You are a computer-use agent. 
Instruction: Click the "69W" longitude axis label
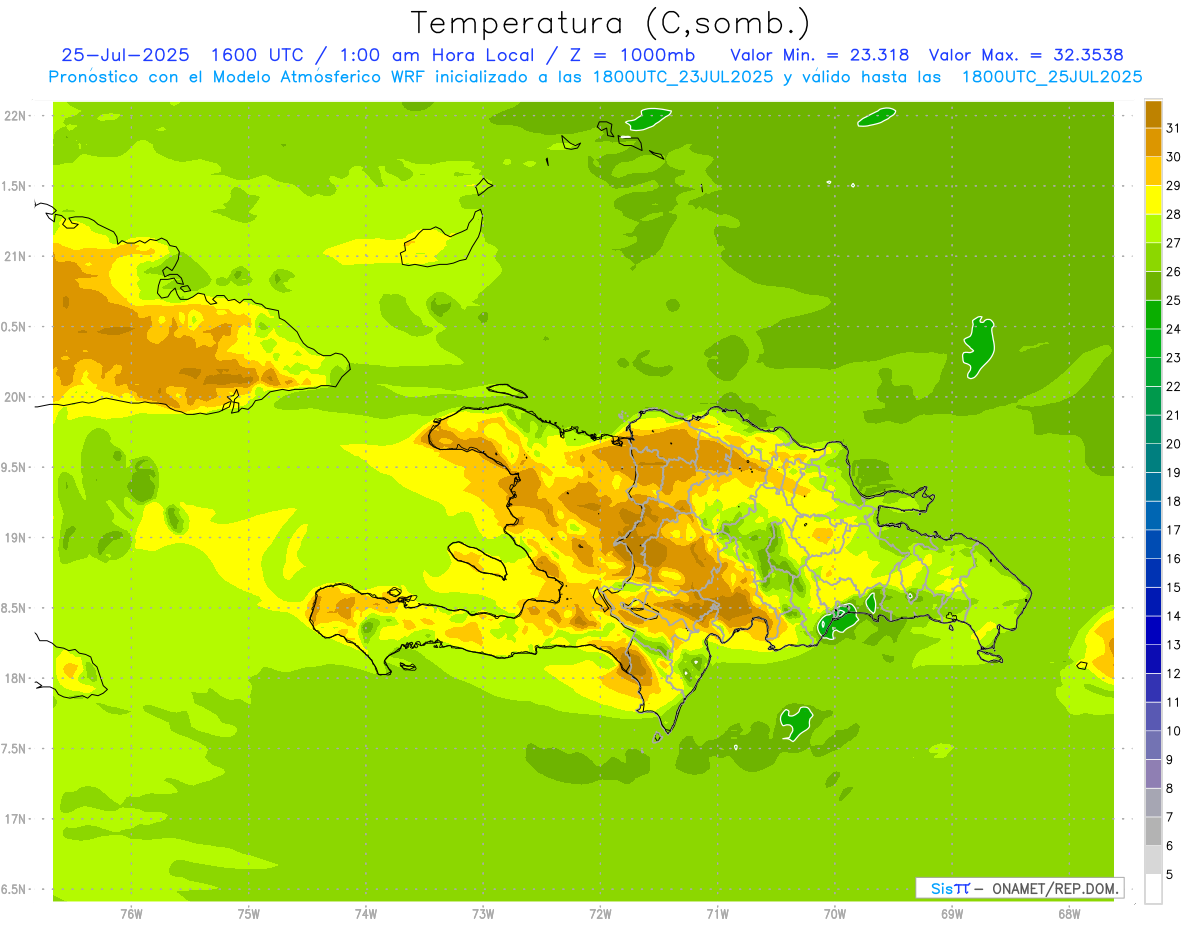952,913
